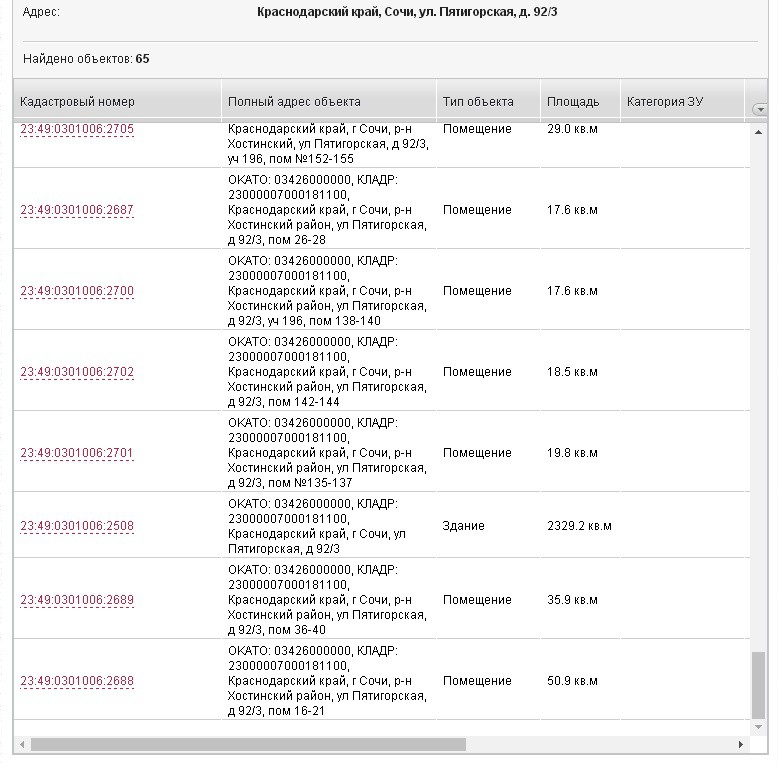
Task: Sort by Кадастровый номер column header
Action: click(x=77, y=102)
